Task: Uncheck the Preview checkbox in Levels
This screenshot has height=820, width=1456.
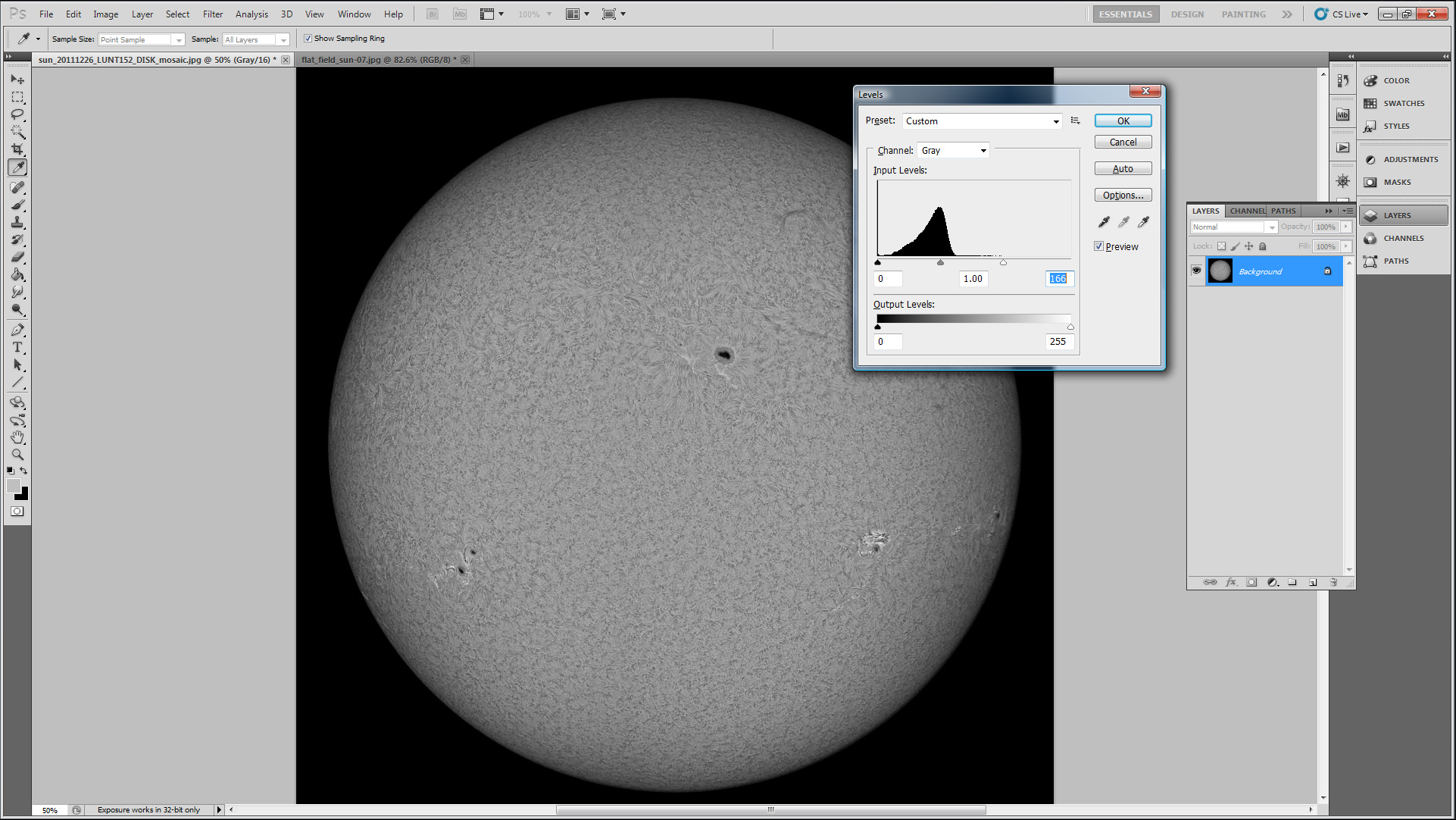Action: coord(1099,246)
